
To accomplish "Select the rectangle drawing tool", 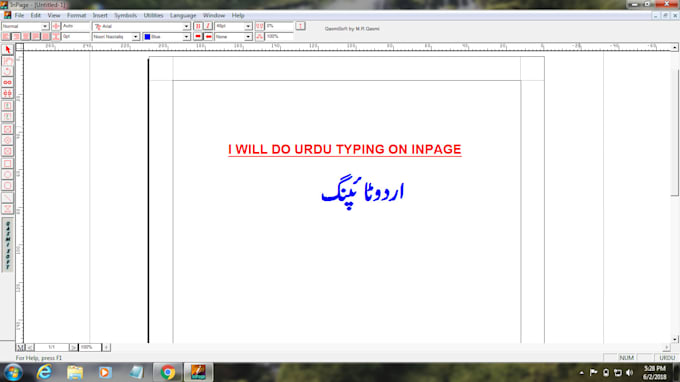I will [x=7, y=163].
